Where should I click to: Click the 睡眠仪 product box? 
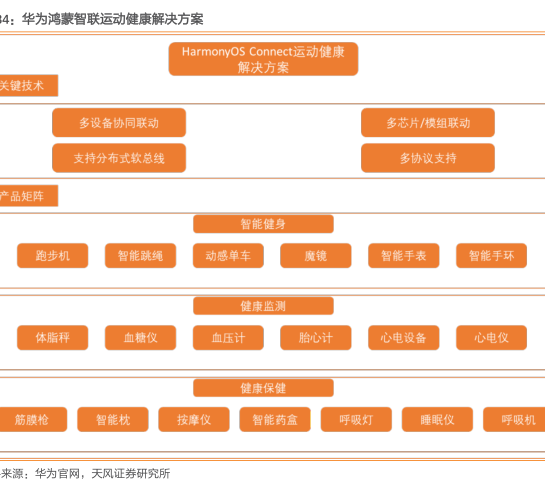[437, 420]
